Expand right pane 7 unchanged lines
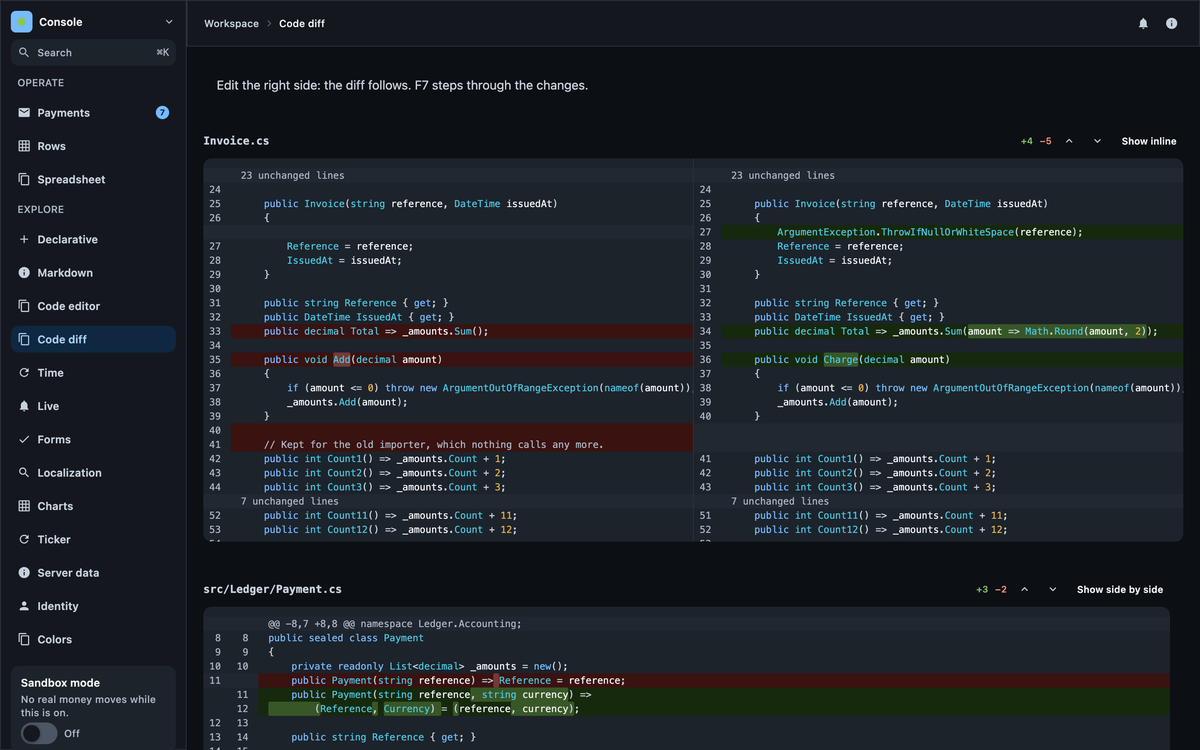The image size is (1200, 750). 779,501
